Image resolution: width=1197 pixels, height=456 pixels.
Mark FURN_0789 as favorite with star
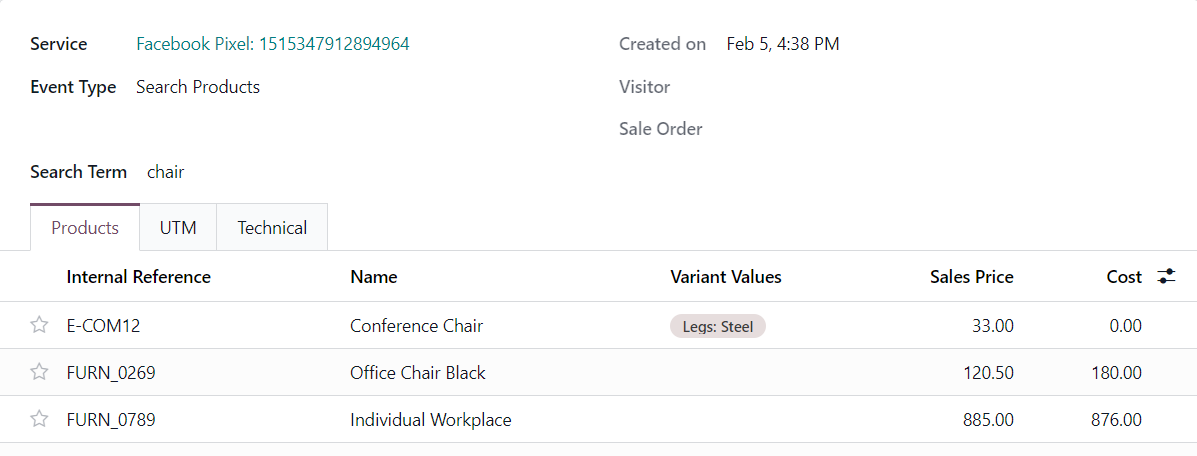39,419
